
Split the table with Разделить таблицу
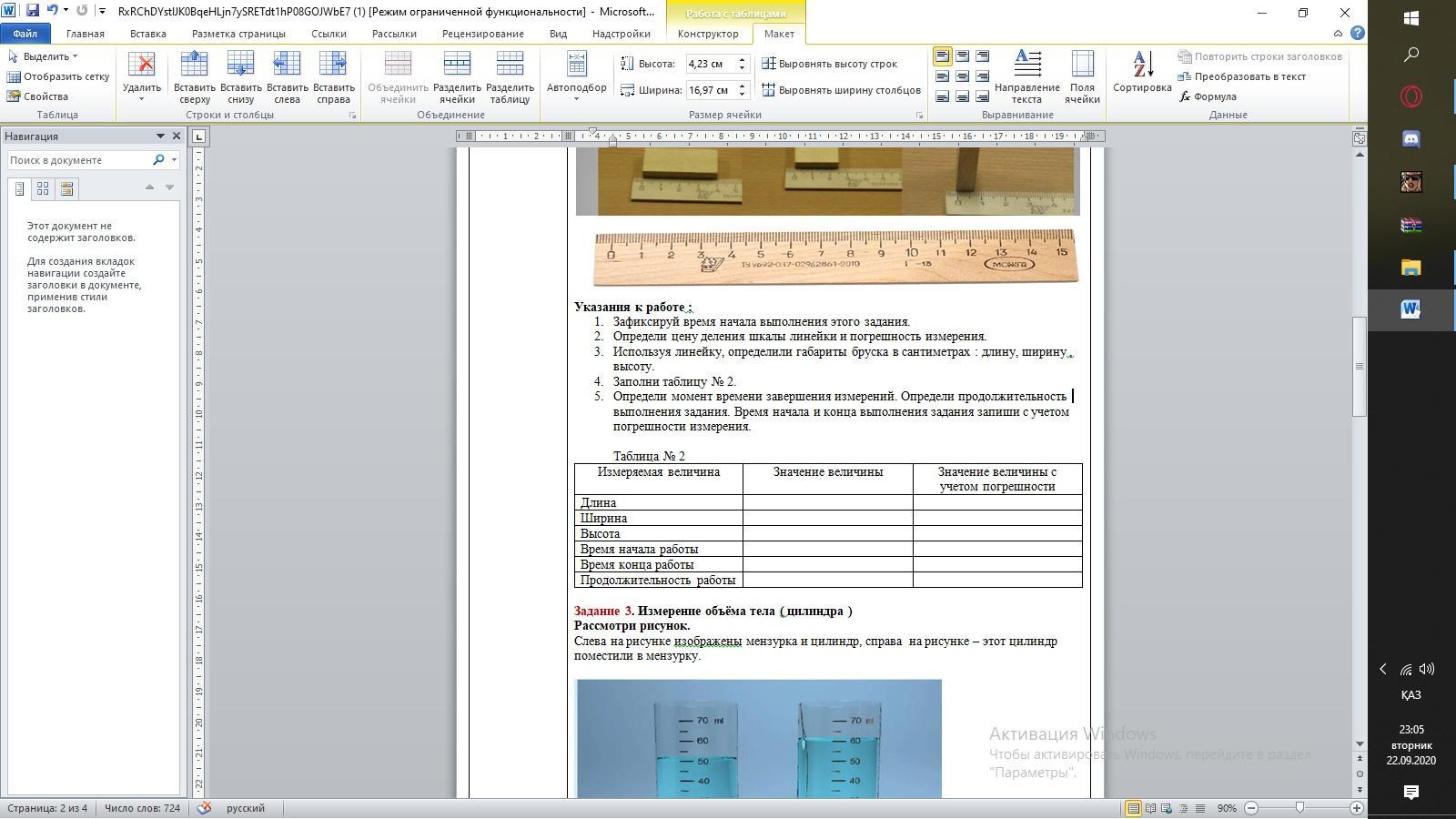510,76
